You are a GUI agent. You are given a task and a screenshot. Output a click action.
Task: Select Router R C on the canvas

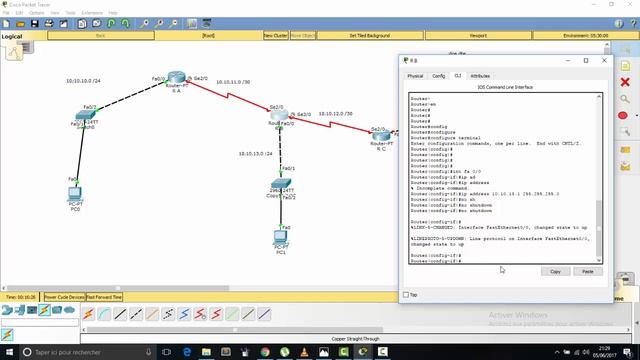tap(381, 136)
